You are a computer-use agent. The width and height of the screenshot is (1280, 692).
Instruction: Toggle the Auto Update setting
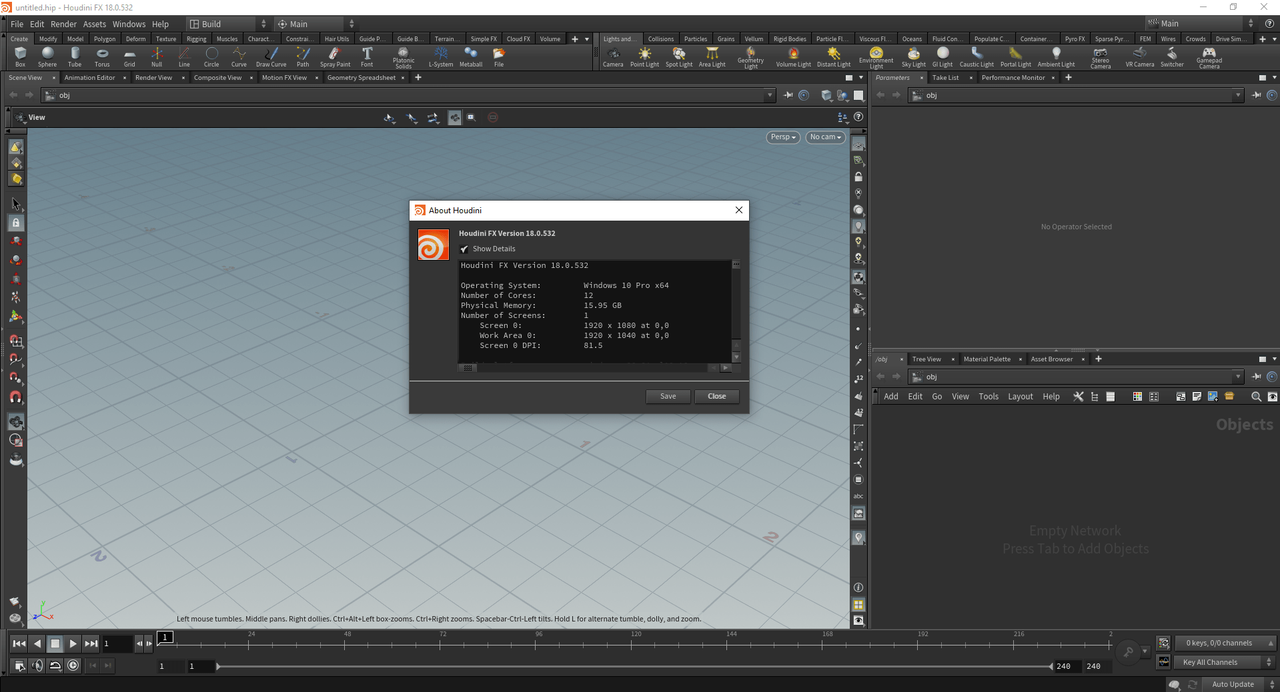pos(1232,684)
